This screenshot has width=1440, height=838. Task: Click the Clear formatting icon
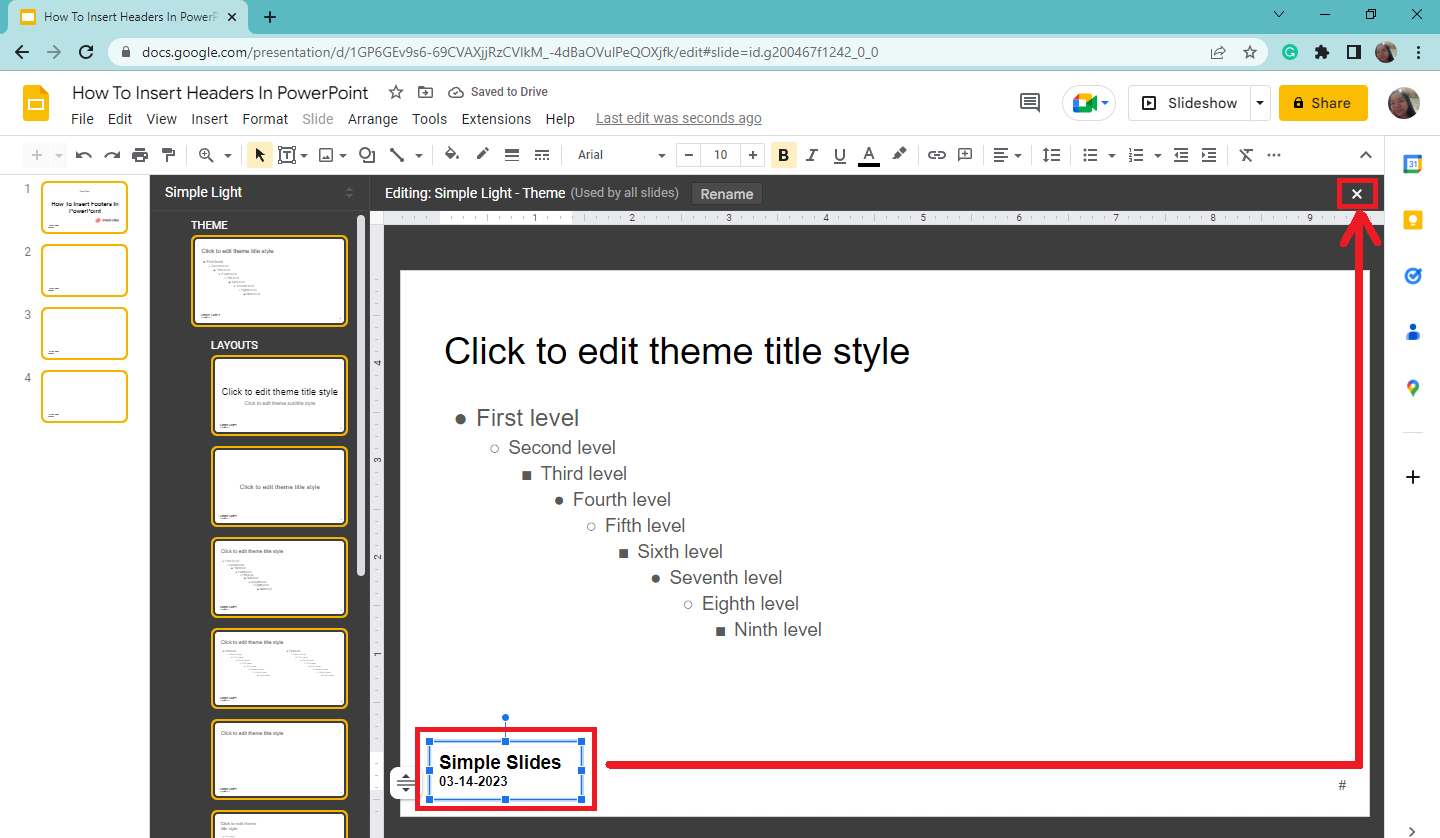pos(1245,155)
